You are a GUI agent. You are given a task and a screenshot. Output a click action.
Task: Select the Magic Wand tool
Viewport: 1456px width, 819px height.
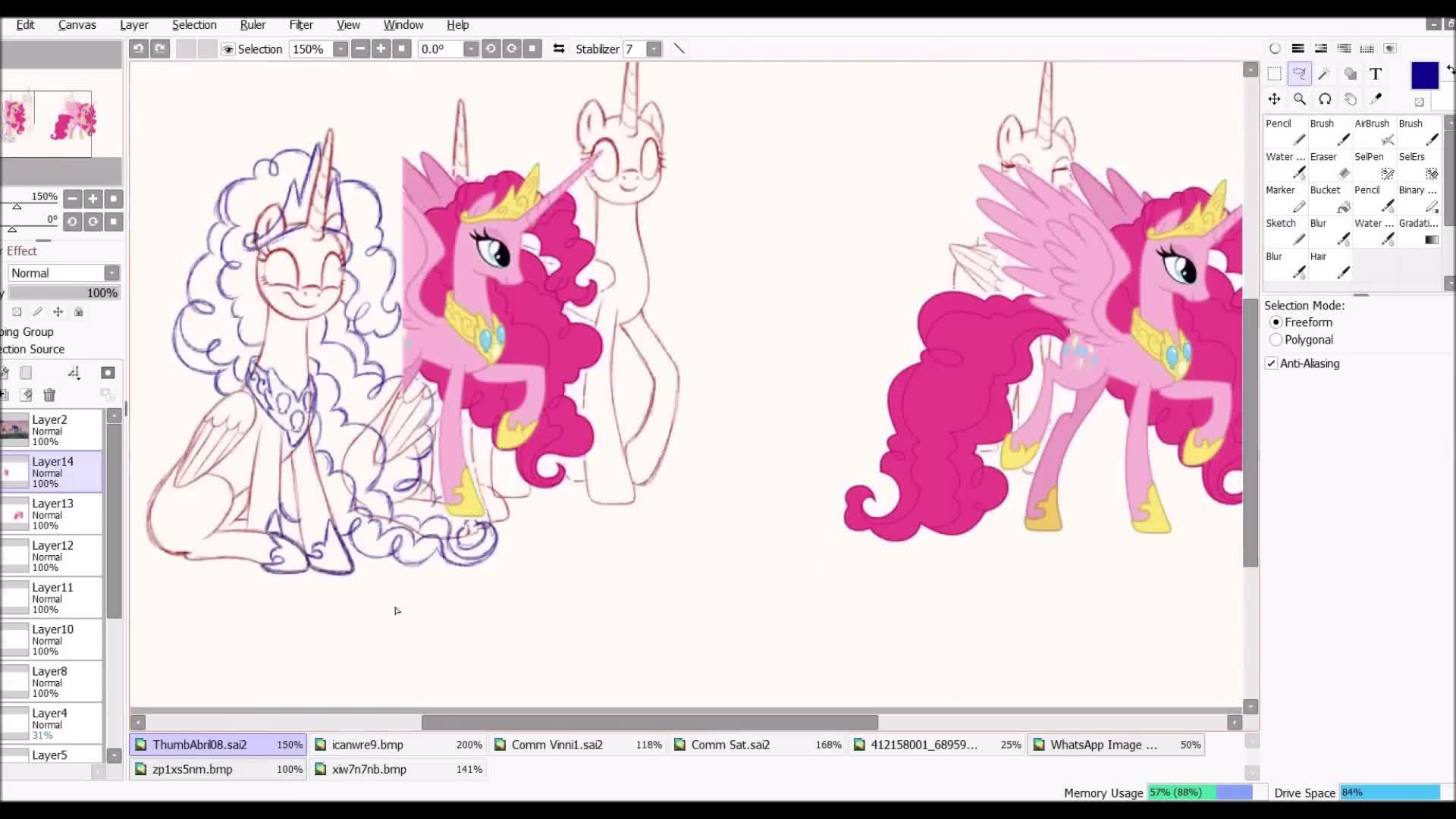point(1324,74)
